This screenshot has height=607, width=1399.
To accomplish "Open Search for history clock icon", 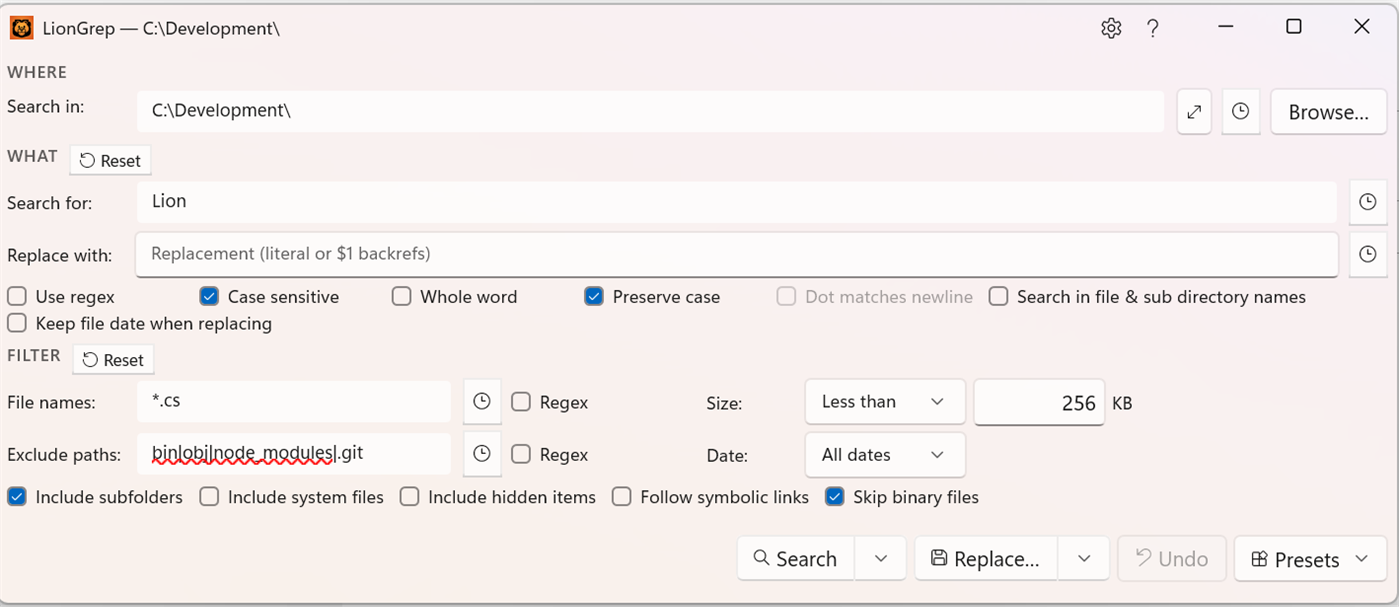I will pos(1368,203).
